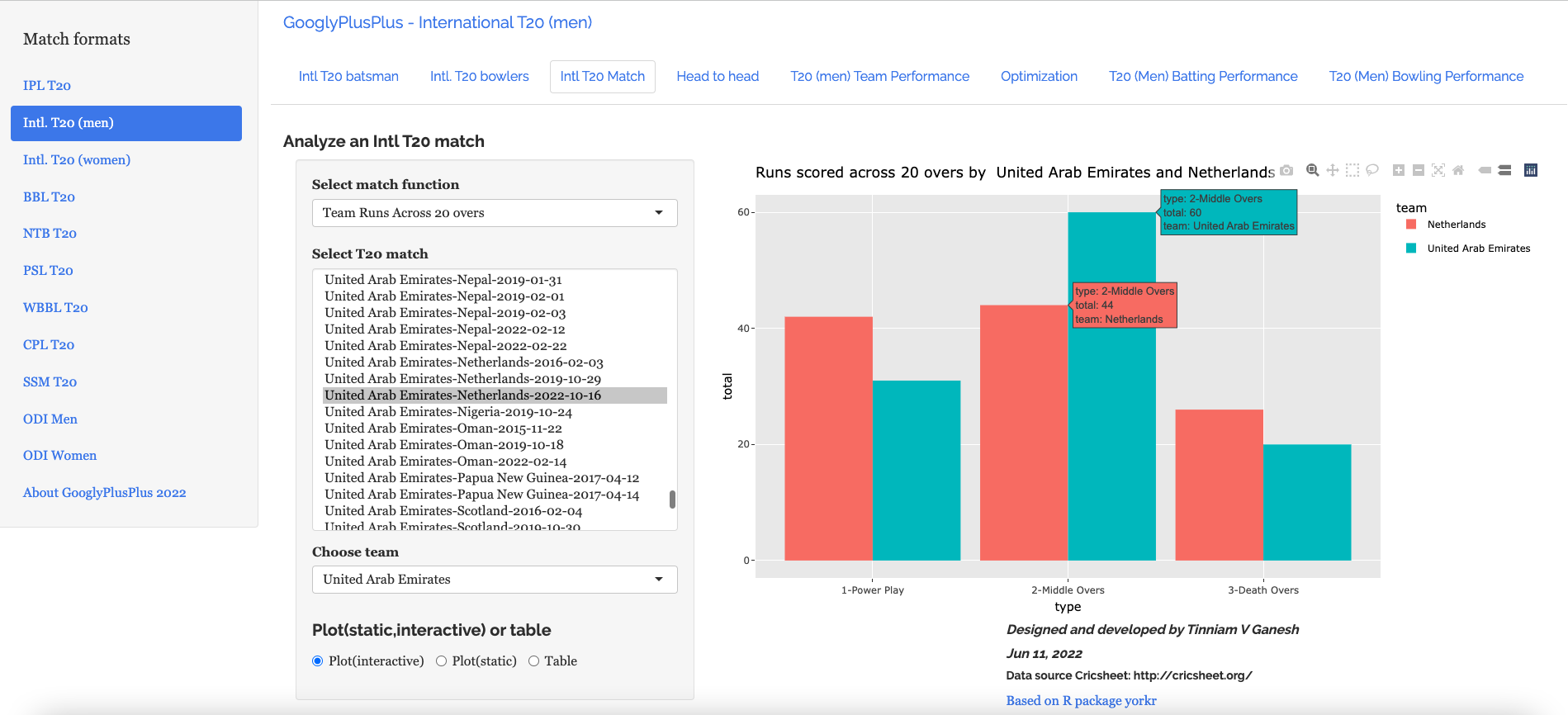
Task: Select the Zoom magnifier tool
Action: coord(1312,171)
